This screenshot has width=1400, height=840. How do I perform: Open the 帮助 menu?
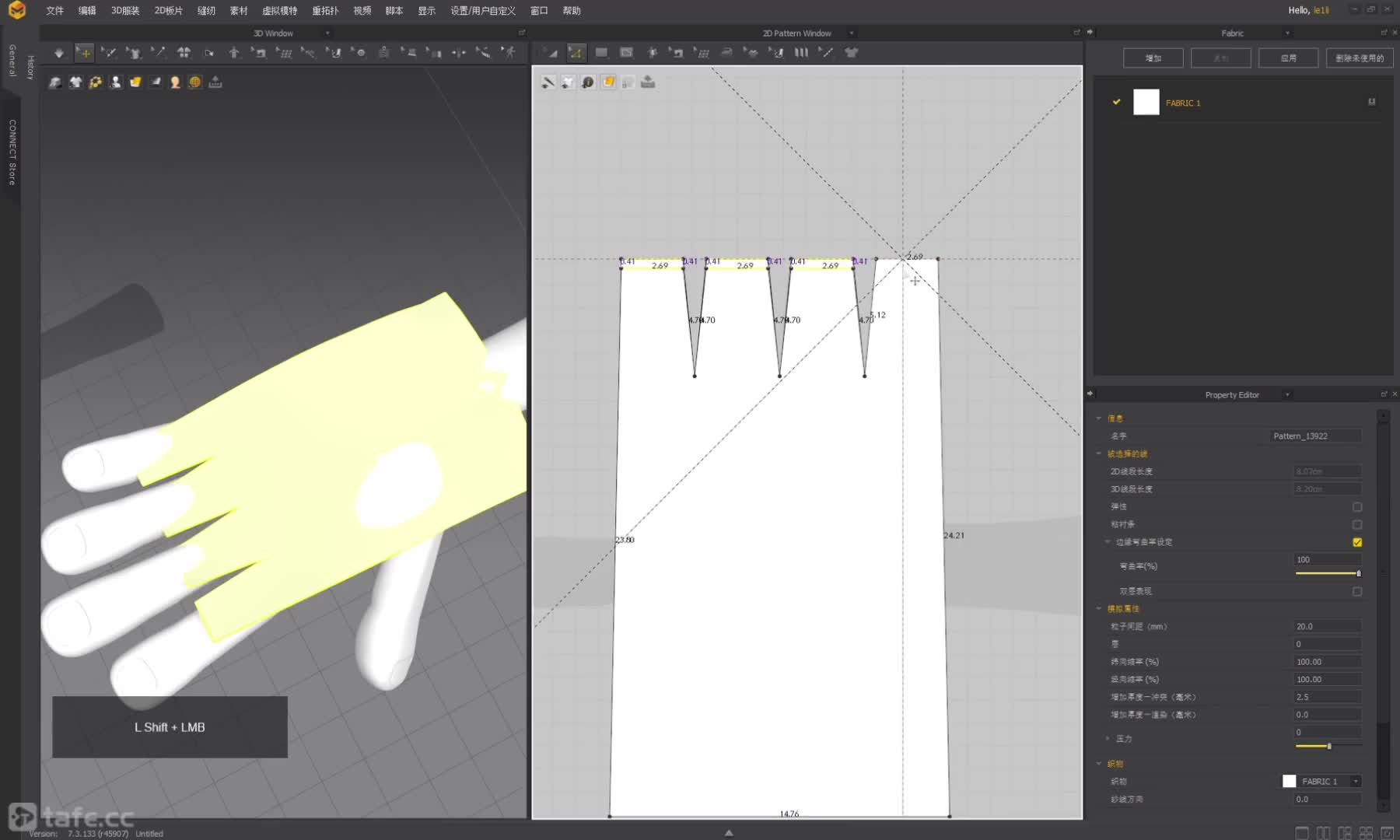coord(572,11)
